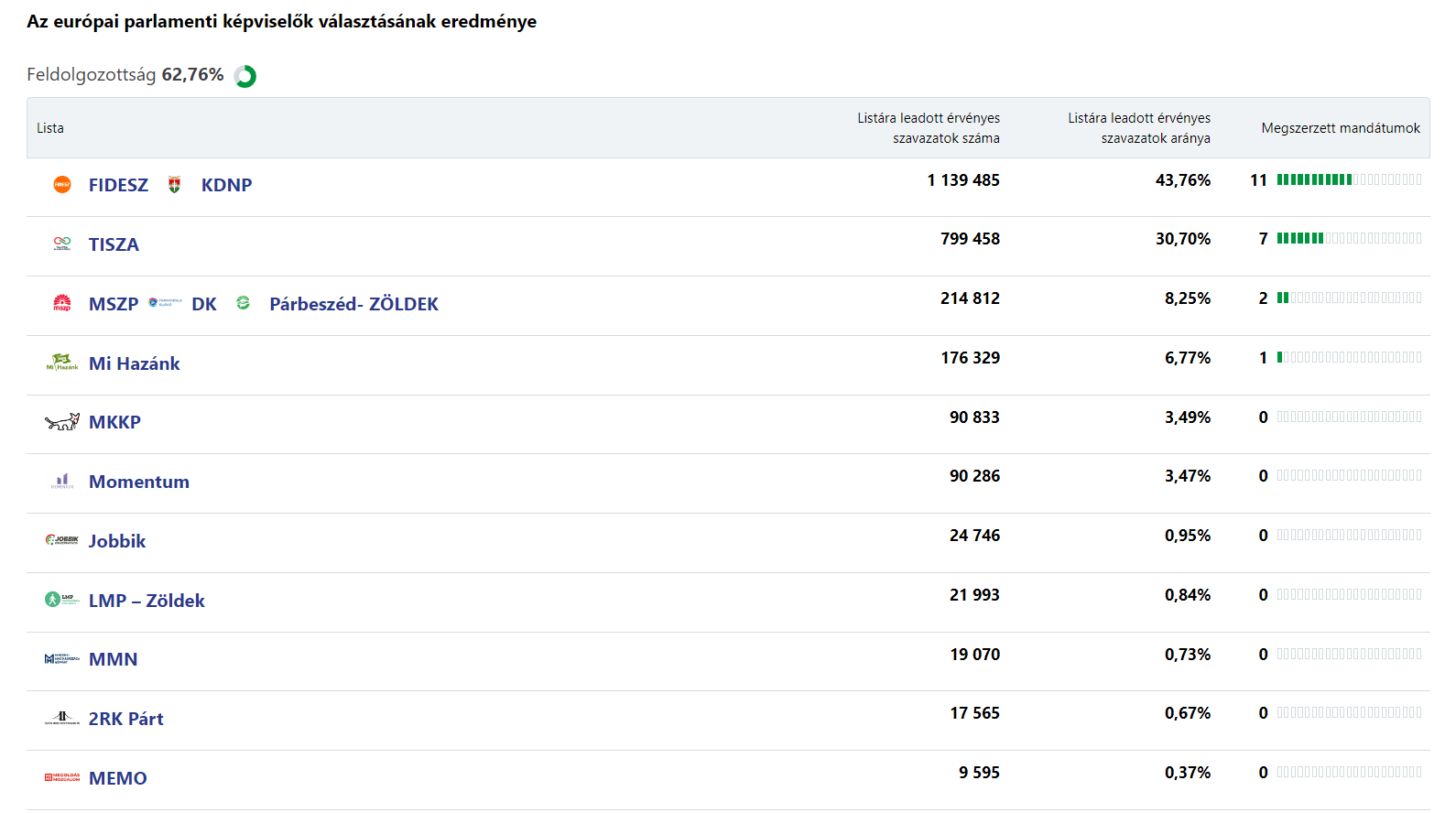Click the red MSZP logo
Viewport: 1456px width, 813px height.
tap(62, 303)
